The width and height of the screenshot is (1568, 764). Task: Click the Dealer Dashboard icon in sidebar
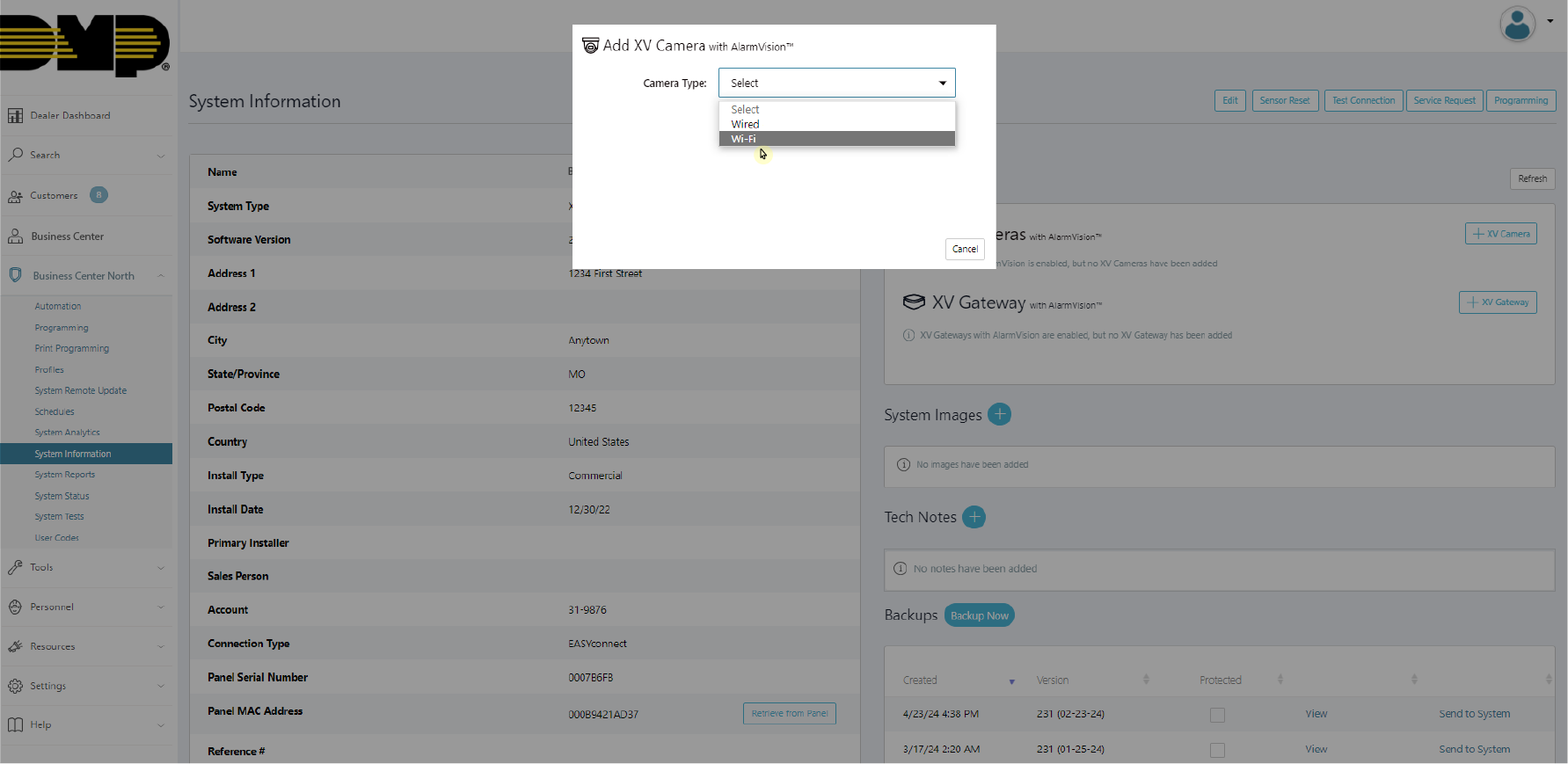pos(15,116)
